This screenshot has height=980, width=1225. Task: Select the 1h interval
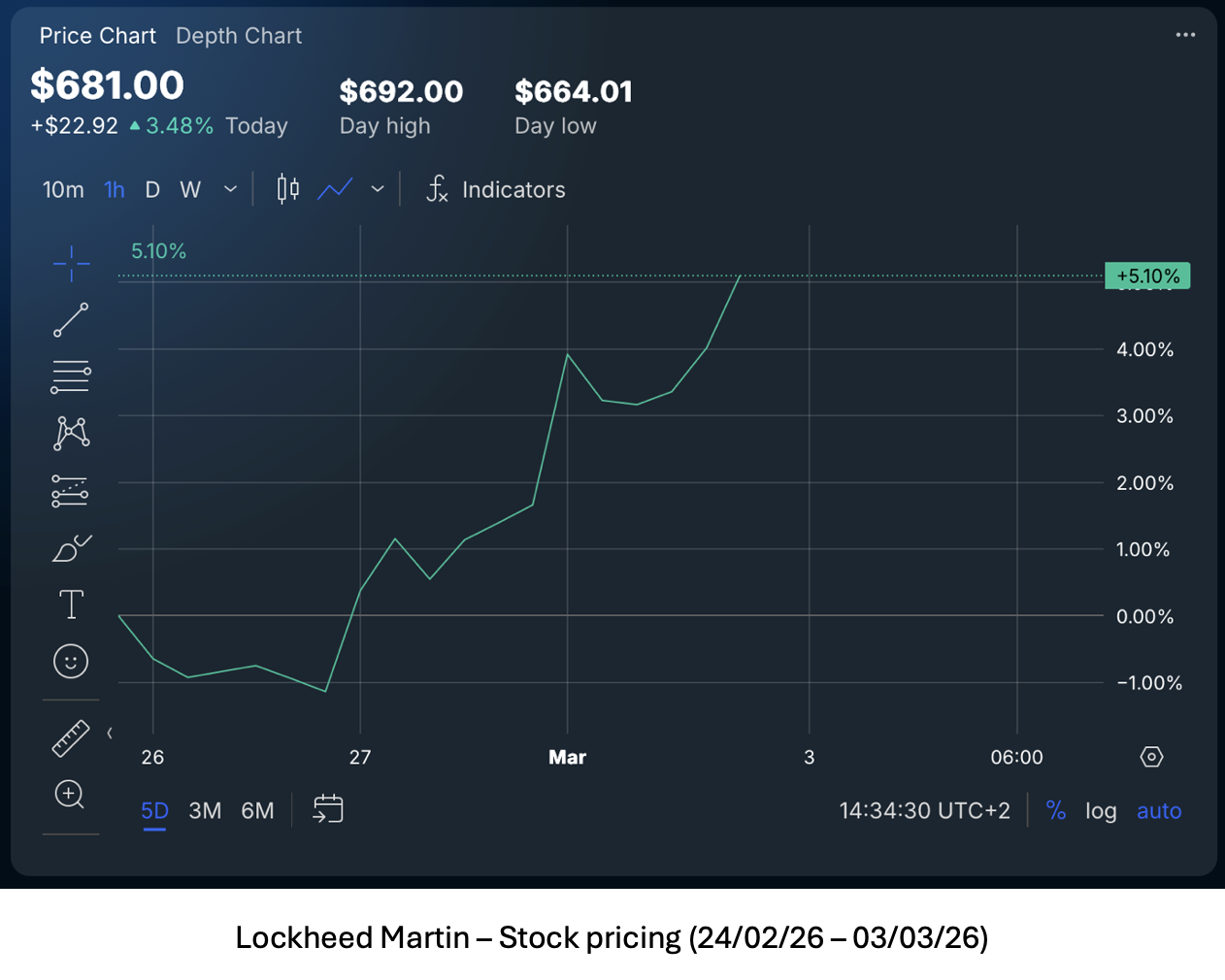(x=115, y=190)
